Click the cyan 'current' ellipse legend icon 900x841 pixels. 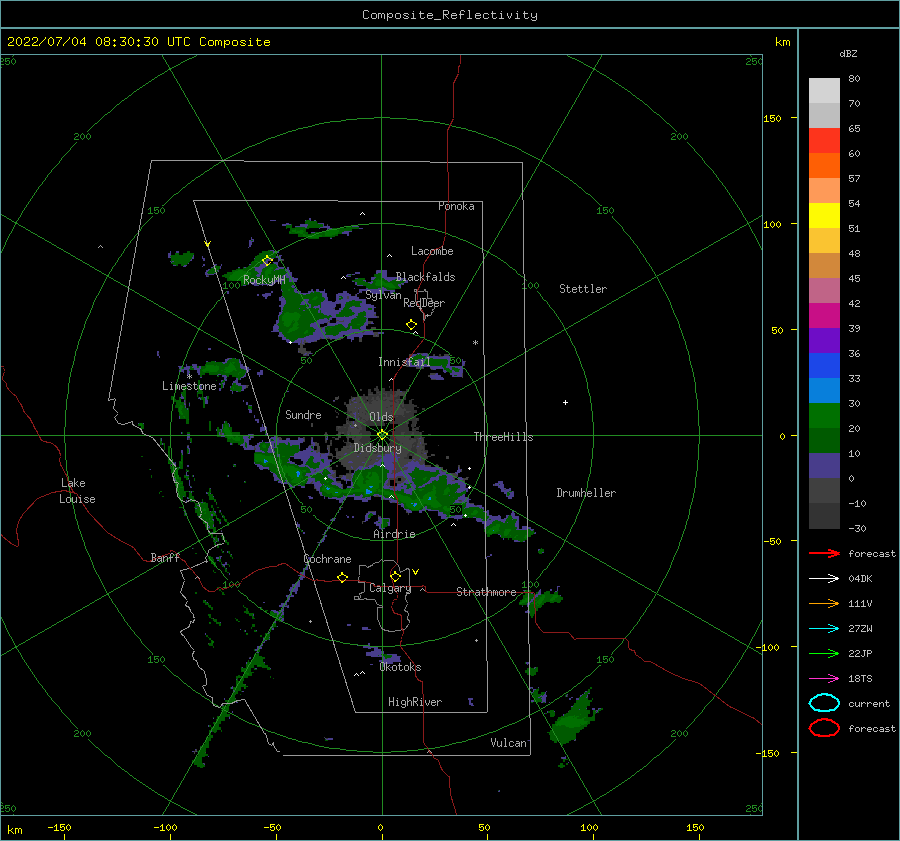[x=824, y=703]
